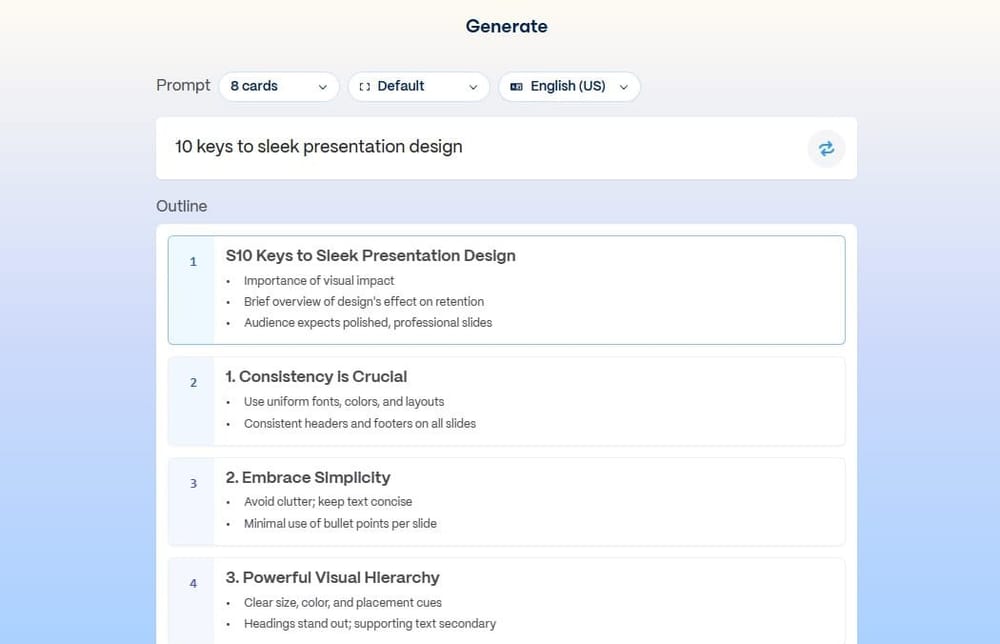Expand the English (US) language dropdown

tap(569, 86)
